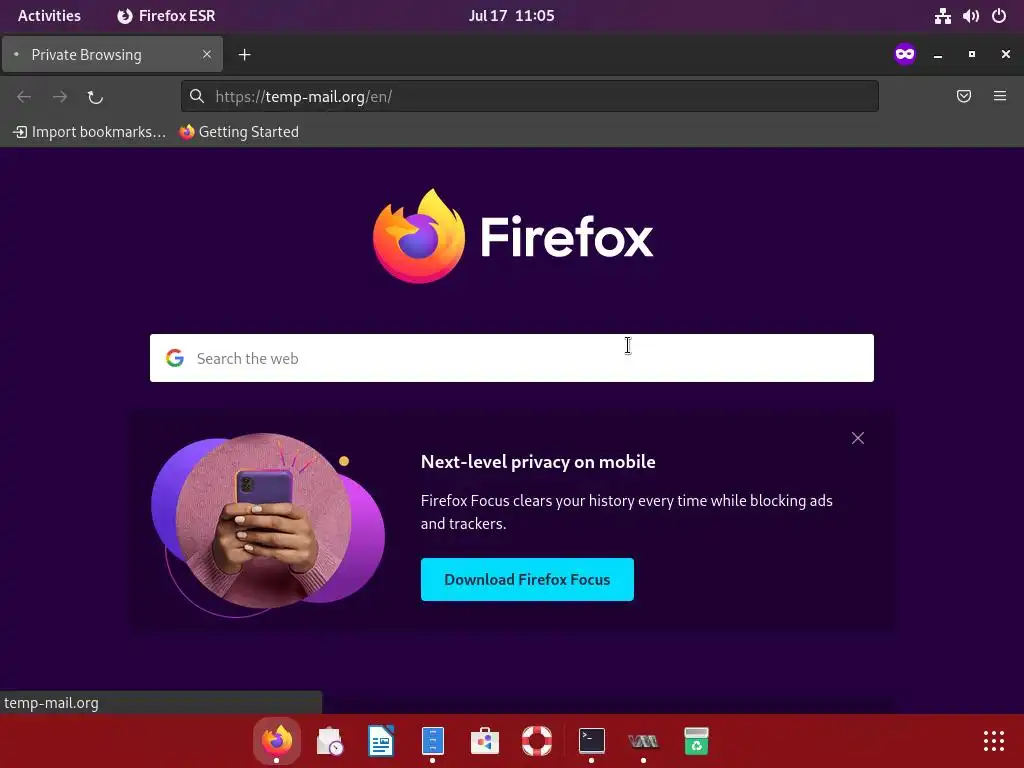The image size is (1024, 768).
Task: Open a new tab with plus button
Action: [244, 55]
